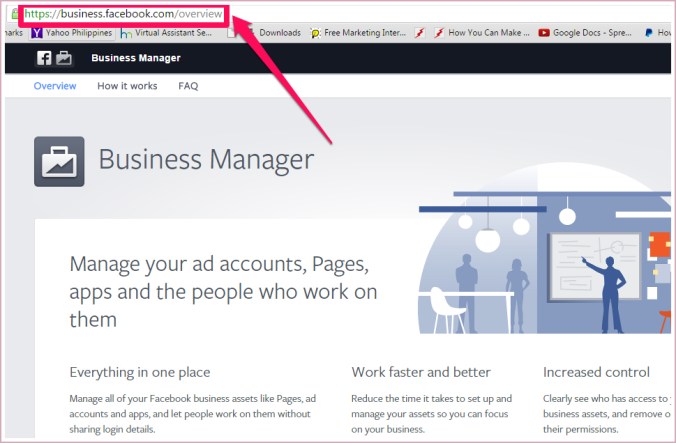Screen dimensions: 676x443
Task: Click the "Increased control" heading
Action: coord(596,372)
